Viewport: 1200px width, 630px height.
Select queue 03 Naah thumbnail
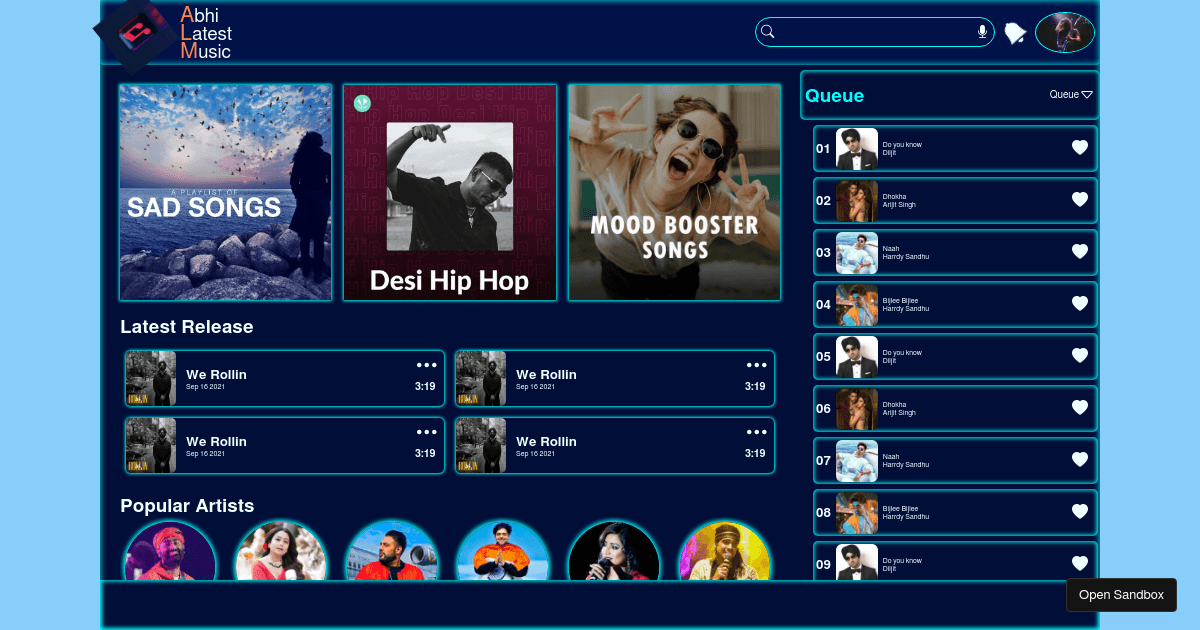point(857,253)
